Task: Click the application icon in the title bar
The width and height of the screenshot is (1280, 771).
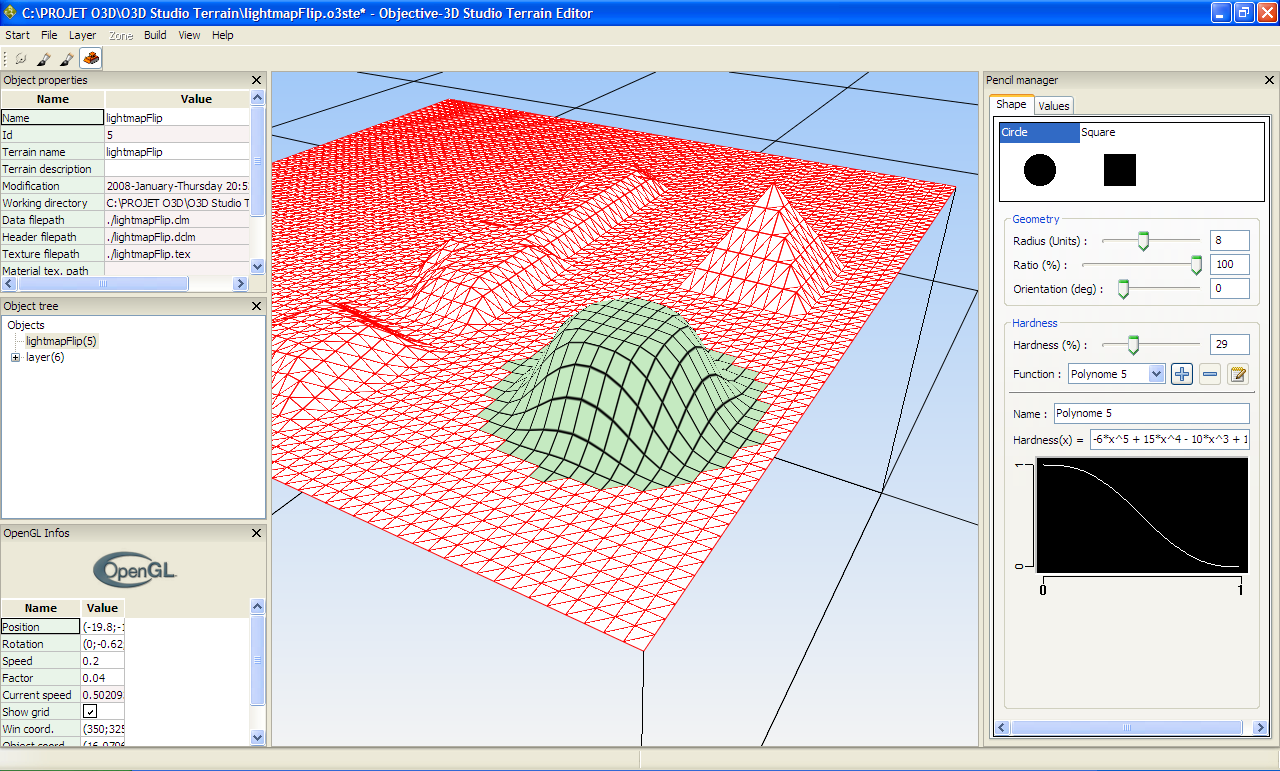Action: click(x=11, y=13)
